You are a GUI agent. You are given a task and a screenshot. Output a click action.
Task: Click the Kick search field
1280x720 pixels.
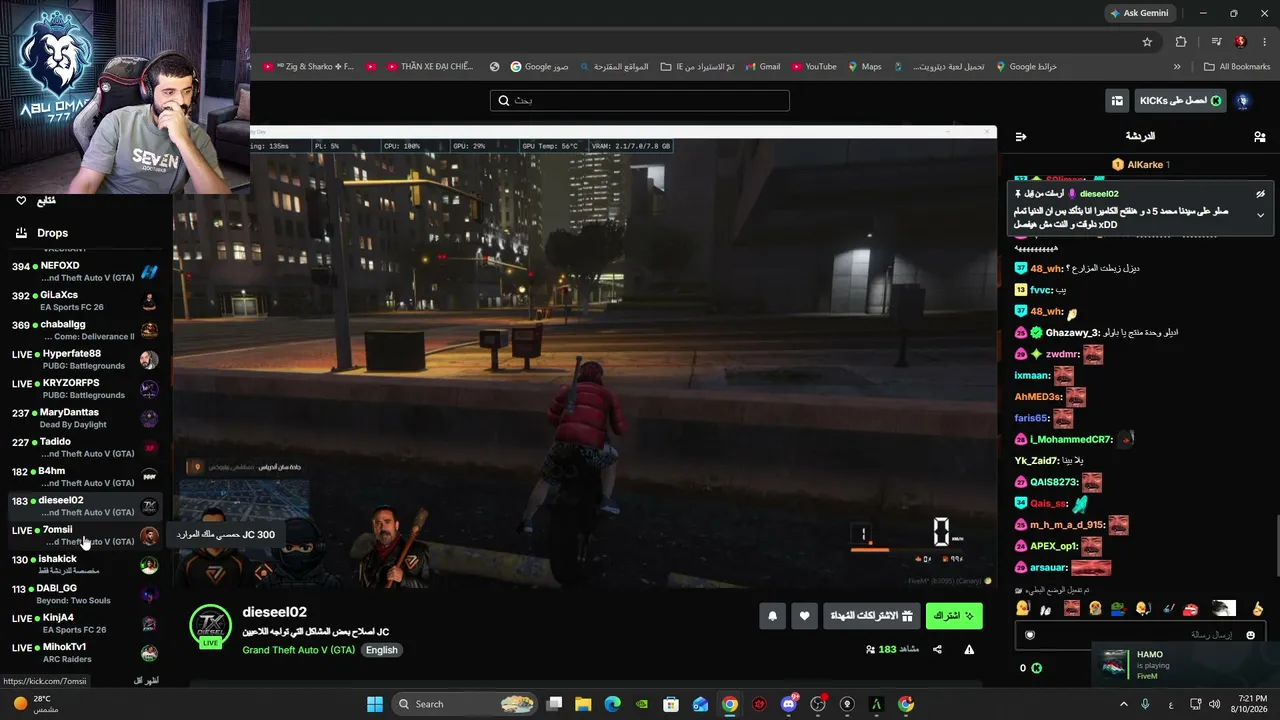640,101
